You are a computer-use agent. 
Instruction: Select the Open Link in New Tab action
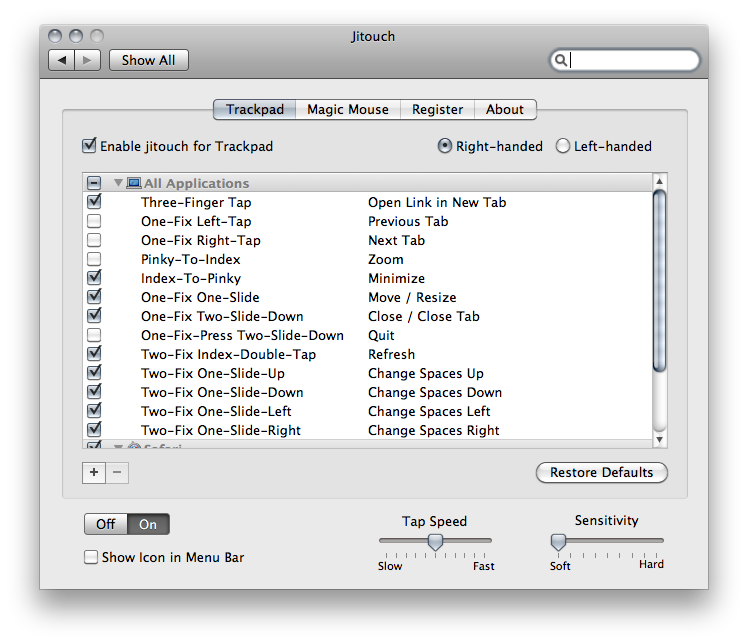[437, 202]
